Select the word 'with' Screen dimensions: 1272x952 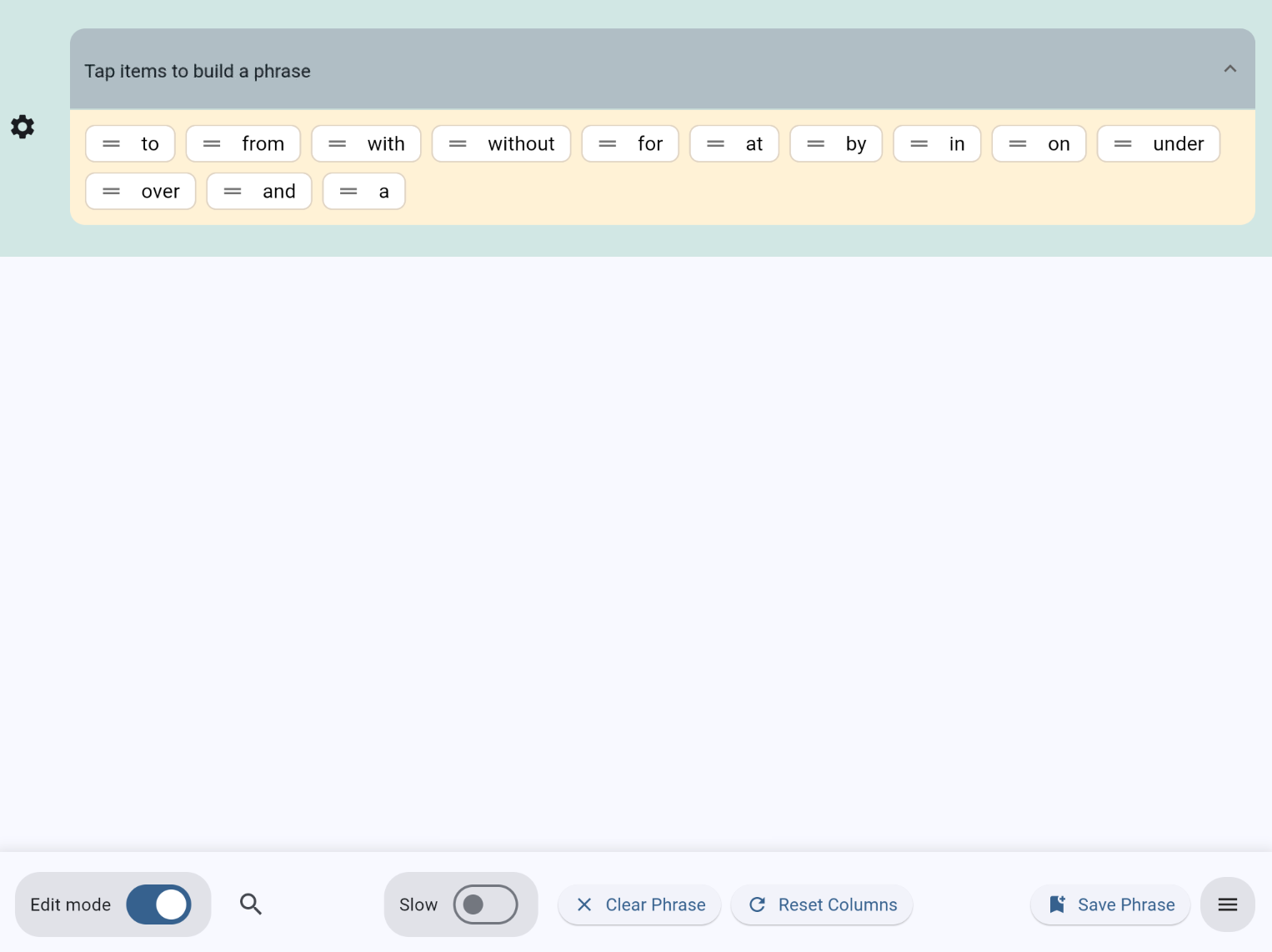386,144
